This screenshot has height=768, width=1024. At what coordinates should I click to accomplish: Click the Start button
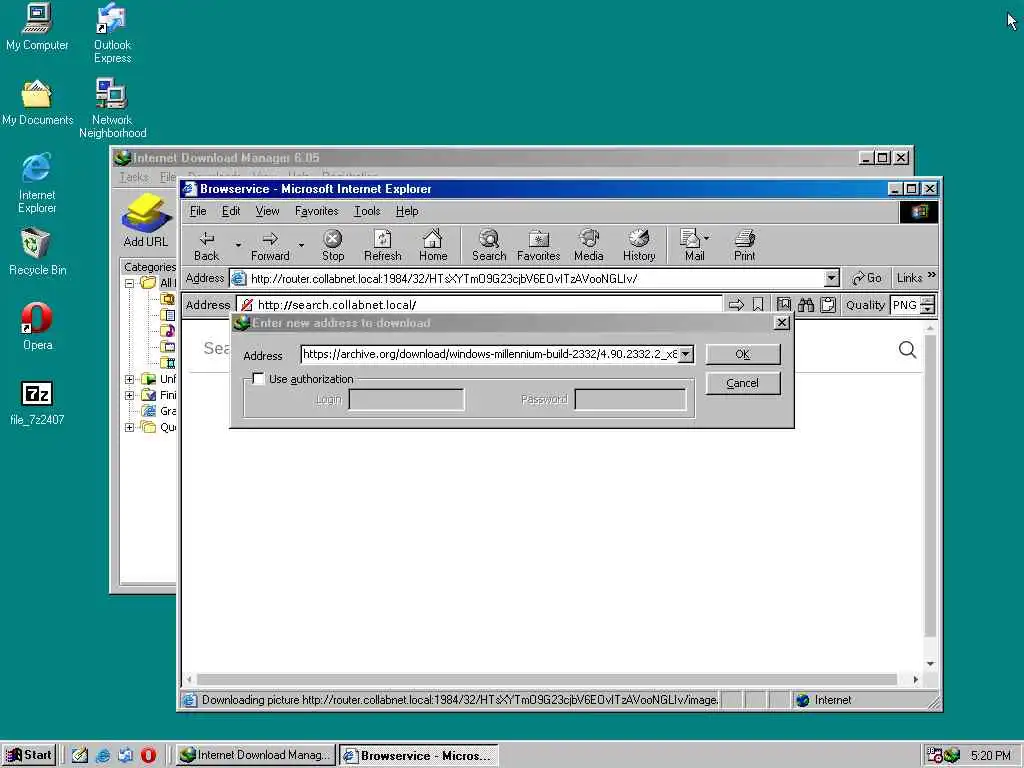[29, 755]
